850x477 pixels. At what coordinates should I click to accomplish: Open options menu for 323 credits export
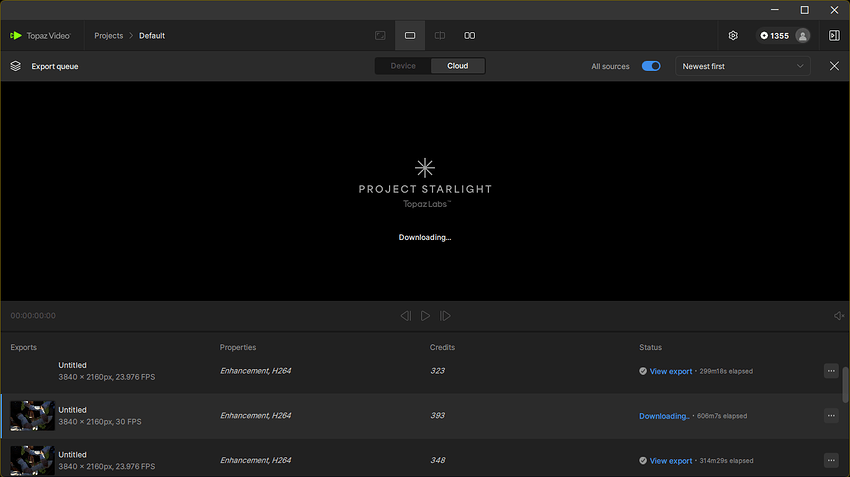click(831, 371)
